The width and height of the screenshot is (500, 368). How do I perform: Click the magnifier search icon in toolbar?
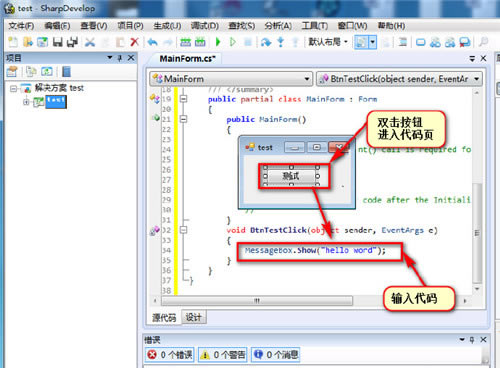pyautogui.click(x=483, y=42)
